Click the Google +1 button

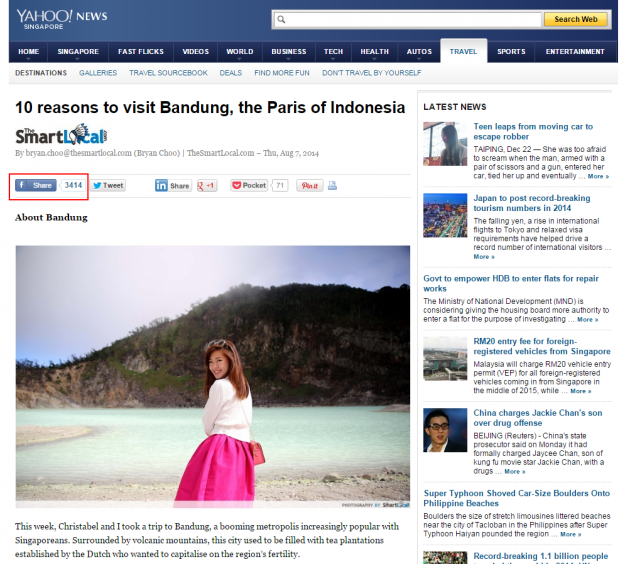[207, 185]
